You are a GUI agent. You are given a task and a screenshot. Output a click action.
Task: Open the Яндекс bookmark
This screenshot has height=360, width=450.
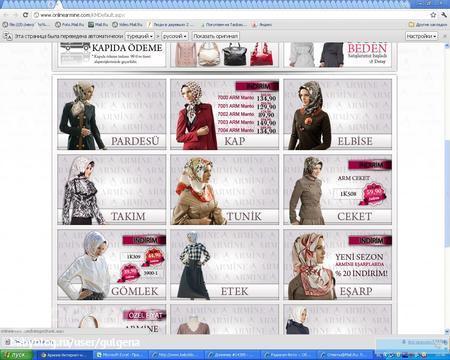click(x=262, y=24)
